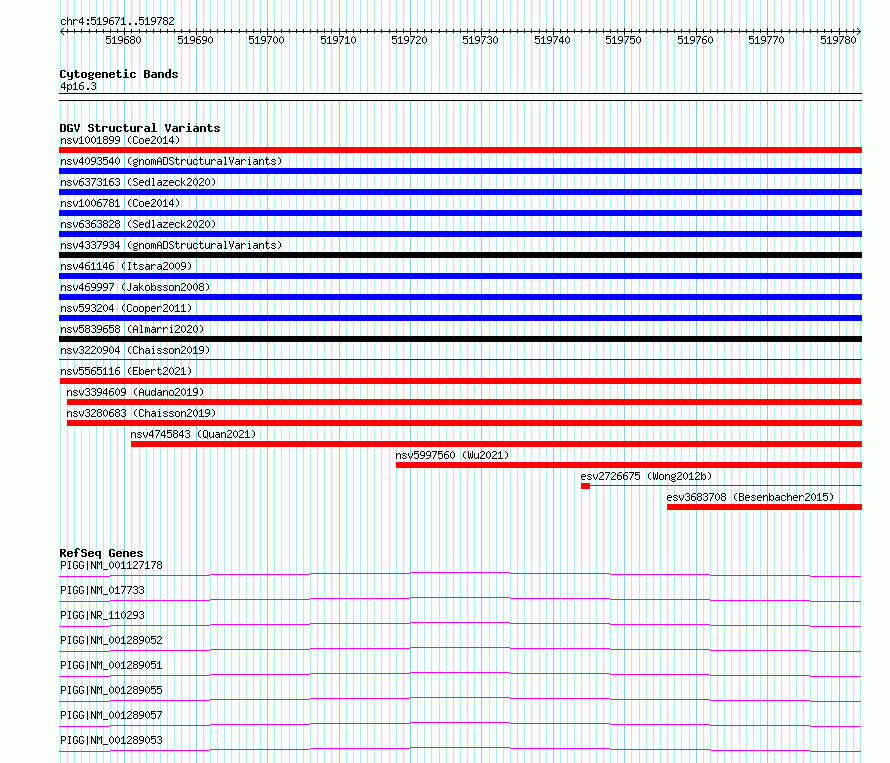Open nsv461146 (Itsara2009) variant
Viewport: 890px width, 763px height.
click(x=126, y=266)
